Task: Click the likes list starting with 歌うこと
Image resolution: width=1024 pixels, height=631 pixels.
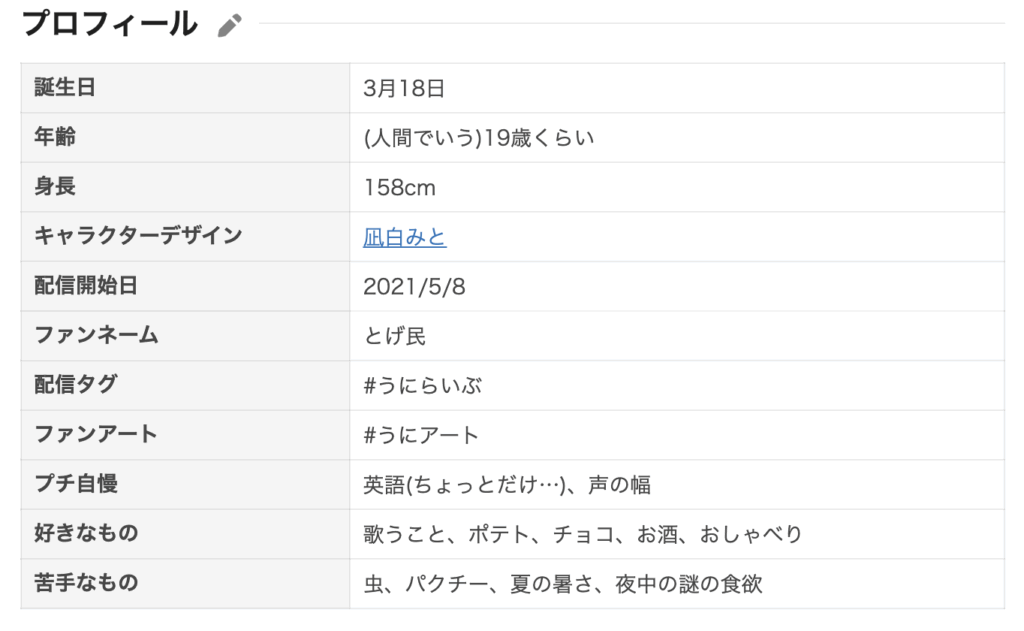Action: (583, 534)
